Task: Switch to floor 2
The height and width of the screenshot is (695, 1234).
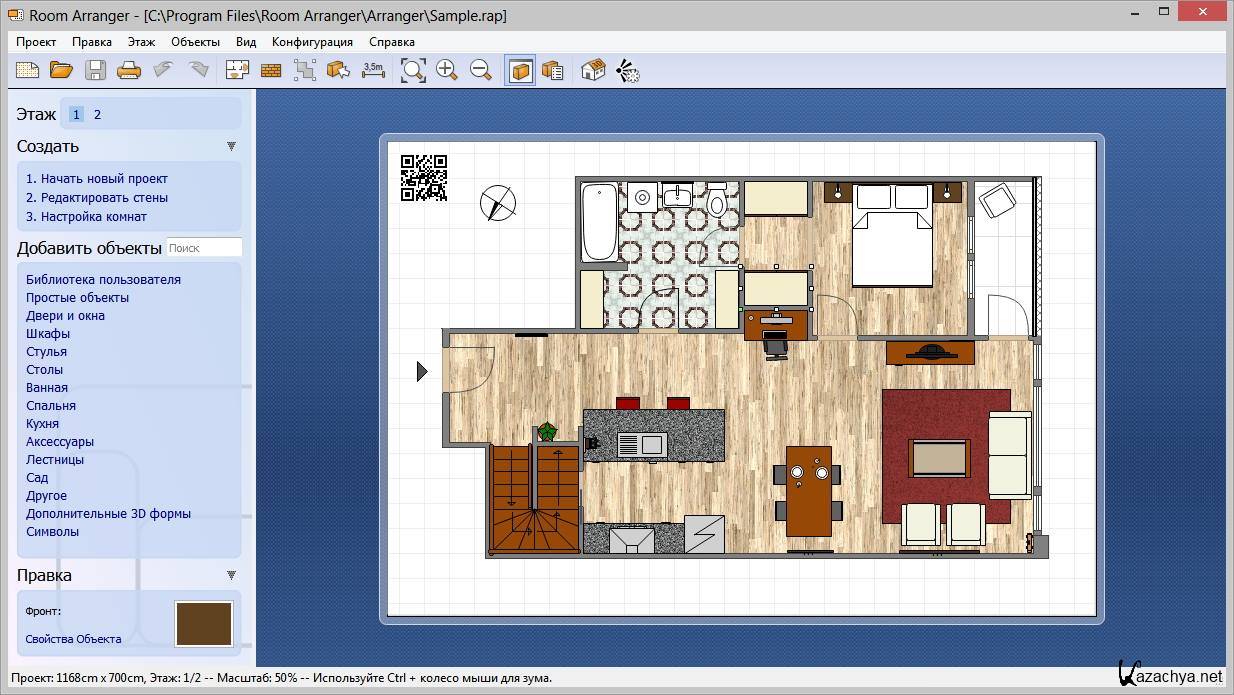Action: pyautogui.click(x=97, y=115)
